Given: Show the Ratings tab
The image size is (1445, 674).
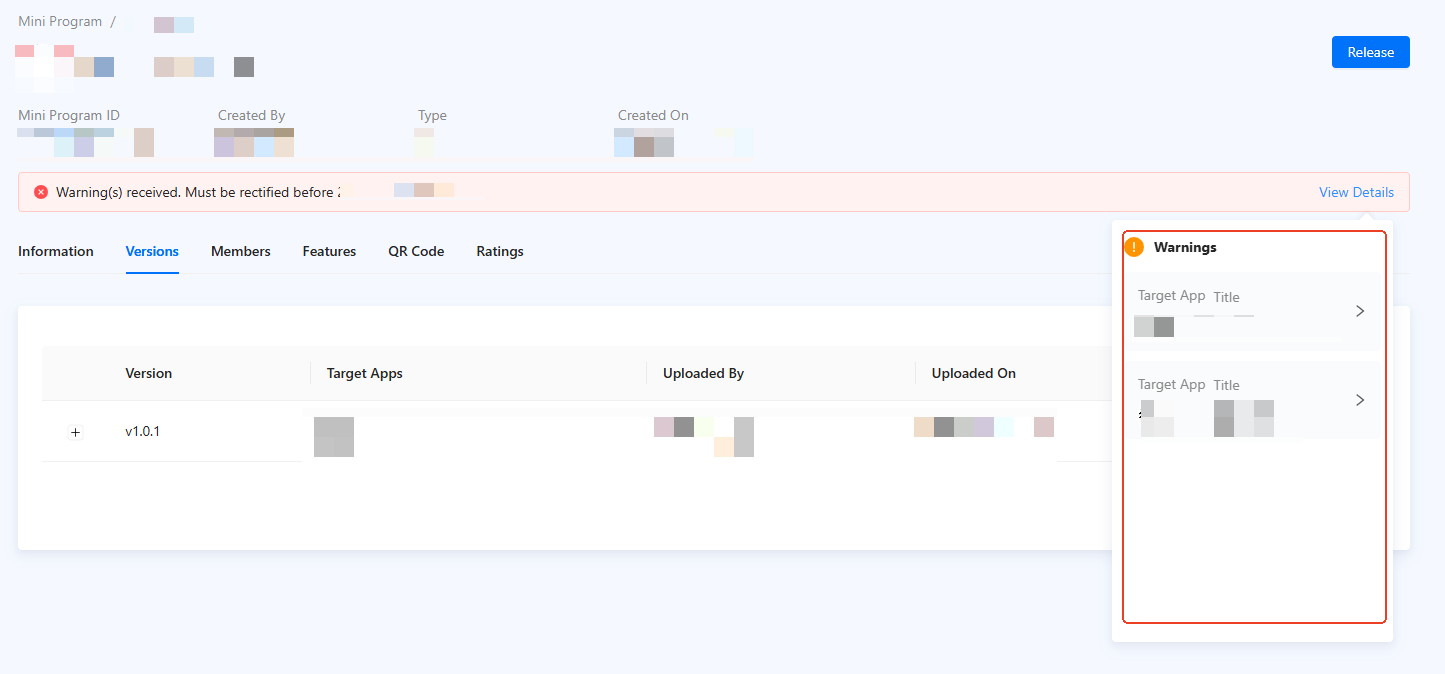Looking at the screenshot, I should point(499,251).
